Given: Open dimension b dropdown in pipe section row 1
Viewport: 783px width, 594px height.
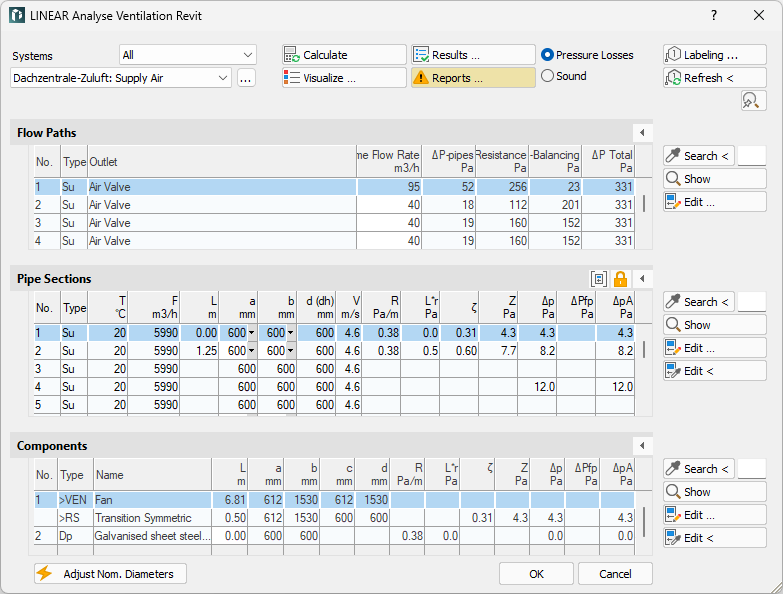Looking at the screenshot, I should [x=291, y=332].
